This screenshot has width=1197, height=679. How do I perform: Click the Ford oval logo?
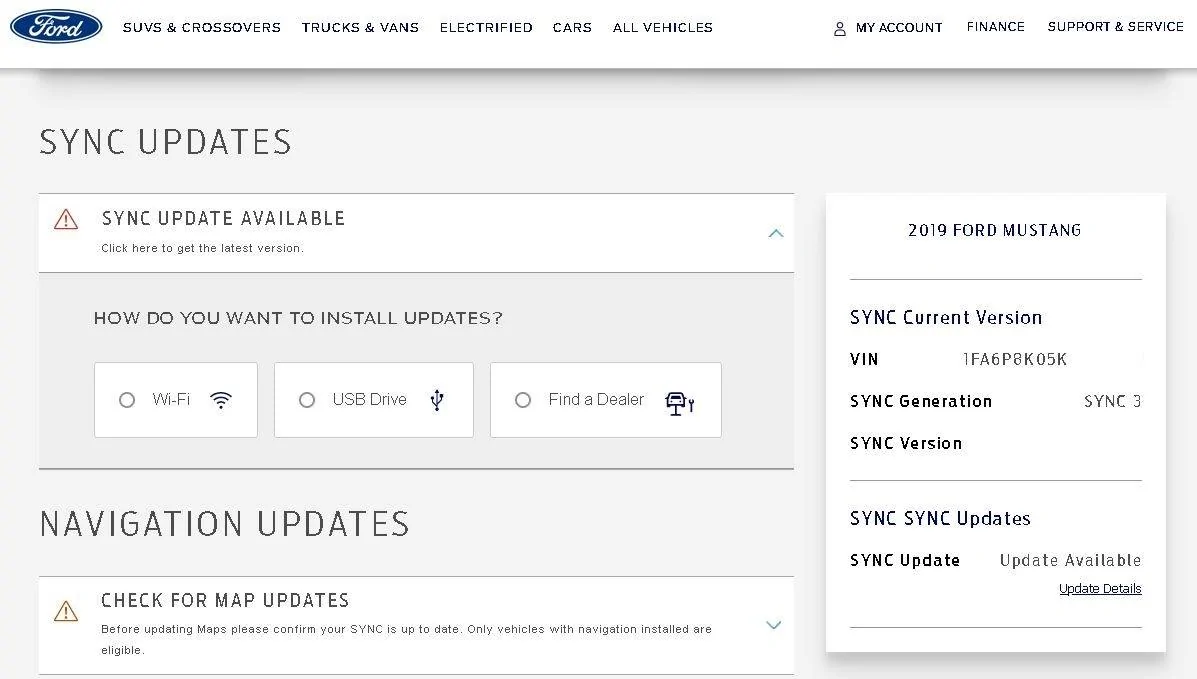coord(56,27)
